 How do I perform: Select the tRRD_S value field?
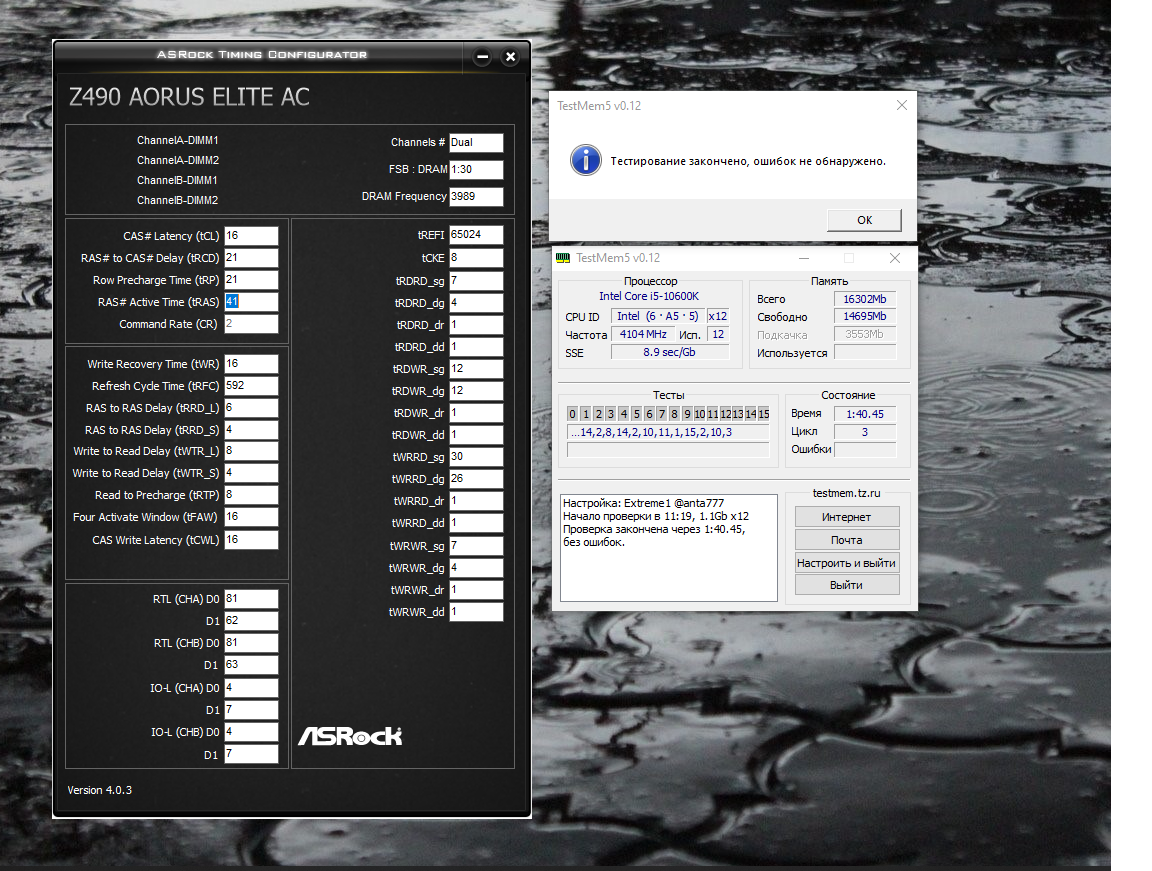point(251,430)
